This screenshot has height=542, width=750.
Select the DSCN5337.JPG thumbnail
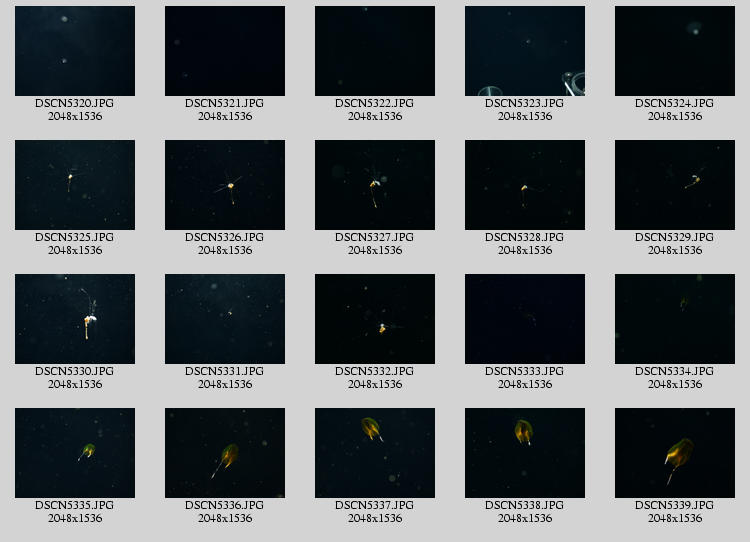pyautogui.click(x=375, y=453)
